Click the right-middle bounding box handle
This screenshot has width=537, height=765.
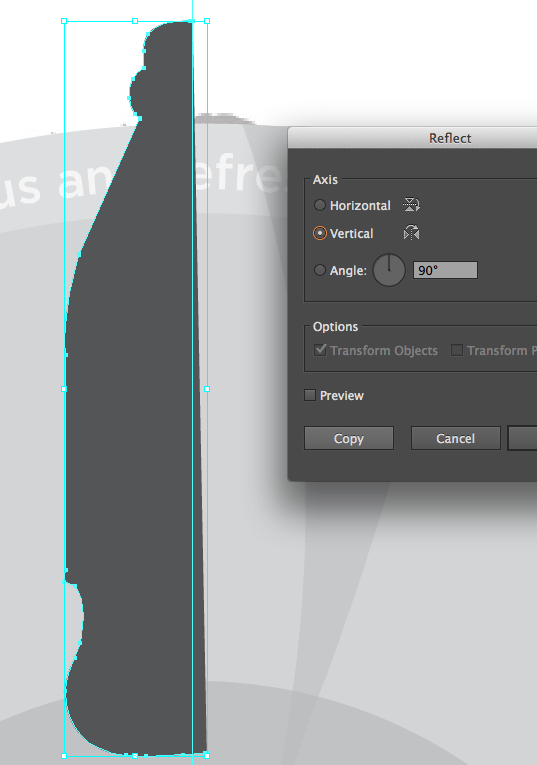(x=207, y=389)
